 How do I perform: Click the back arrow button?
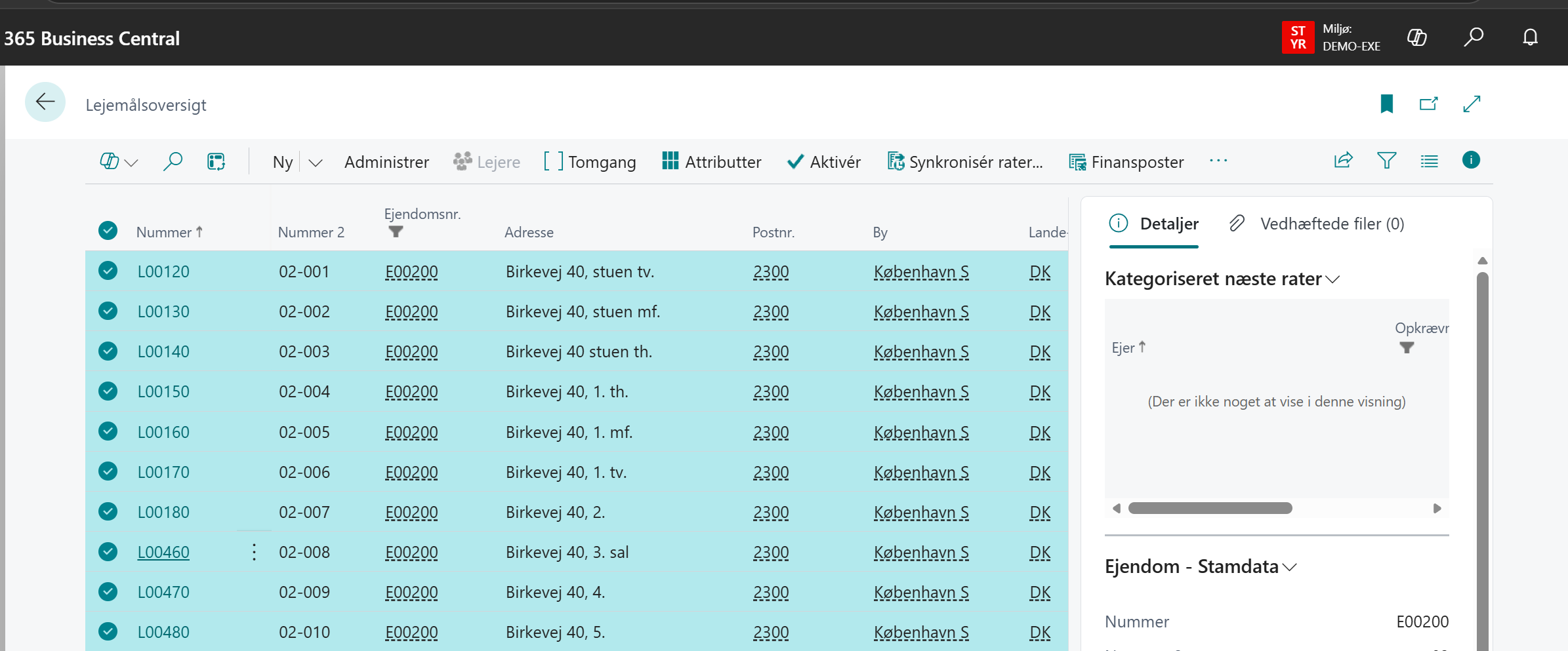[x=45, y=102]
